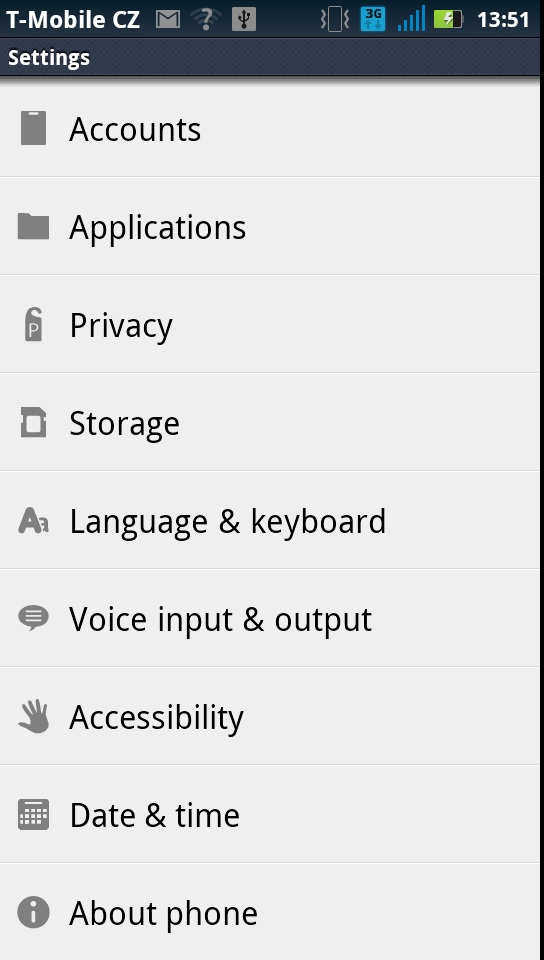The image size is (544, 960).
Task: Tap the battery charging indicator
Action: point(448,20)
